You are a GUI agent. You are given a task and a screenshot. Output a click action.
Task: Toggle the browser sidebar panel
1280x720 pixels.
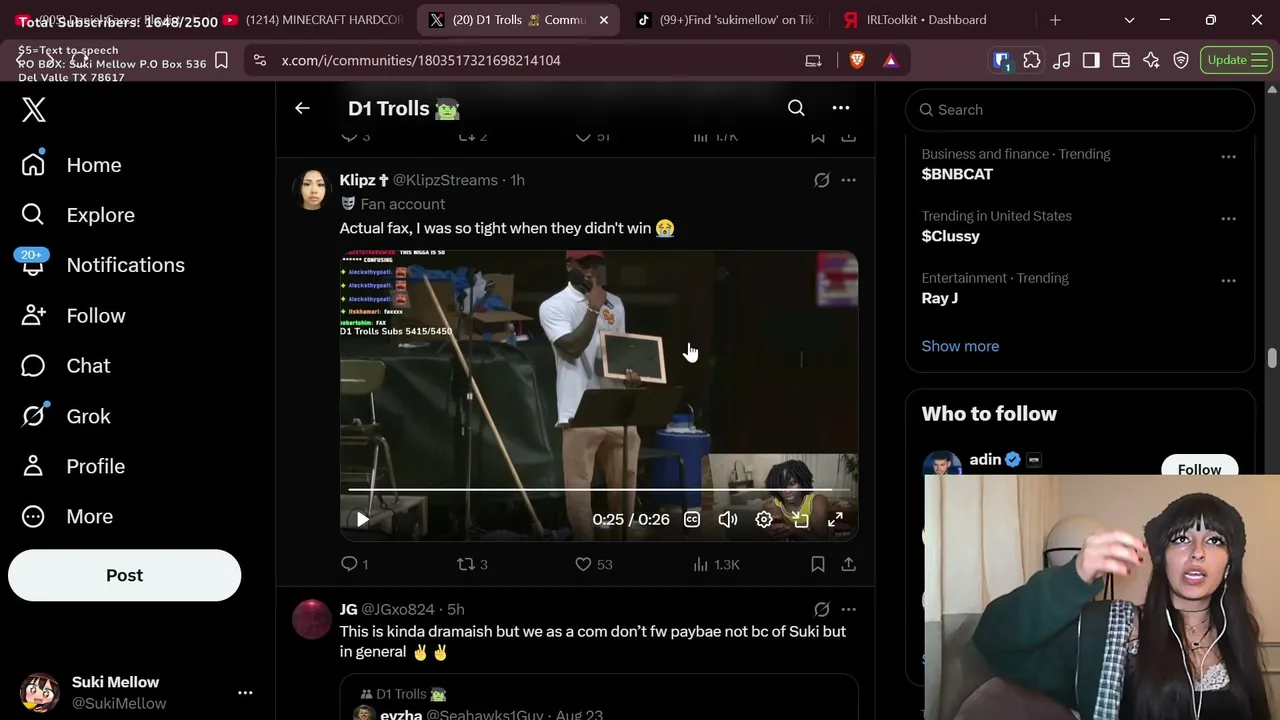tap(1091, 60)
